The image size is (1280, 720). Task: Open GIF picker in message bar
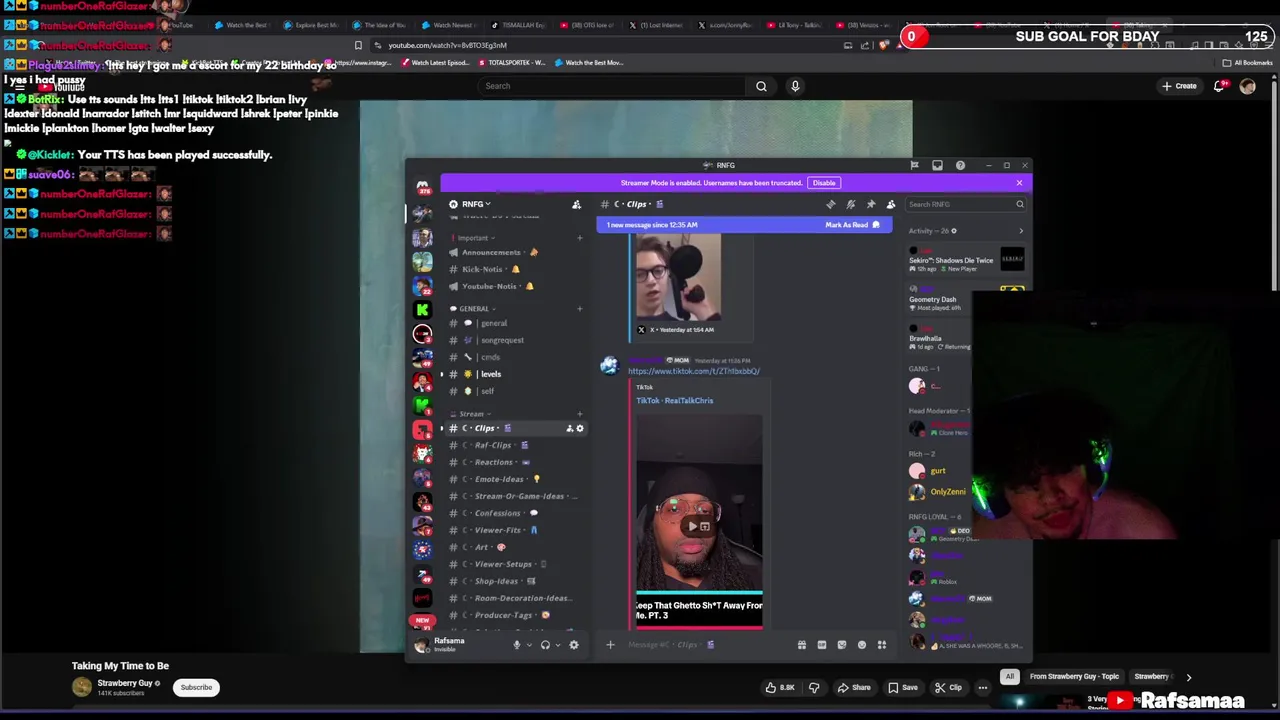822,645
